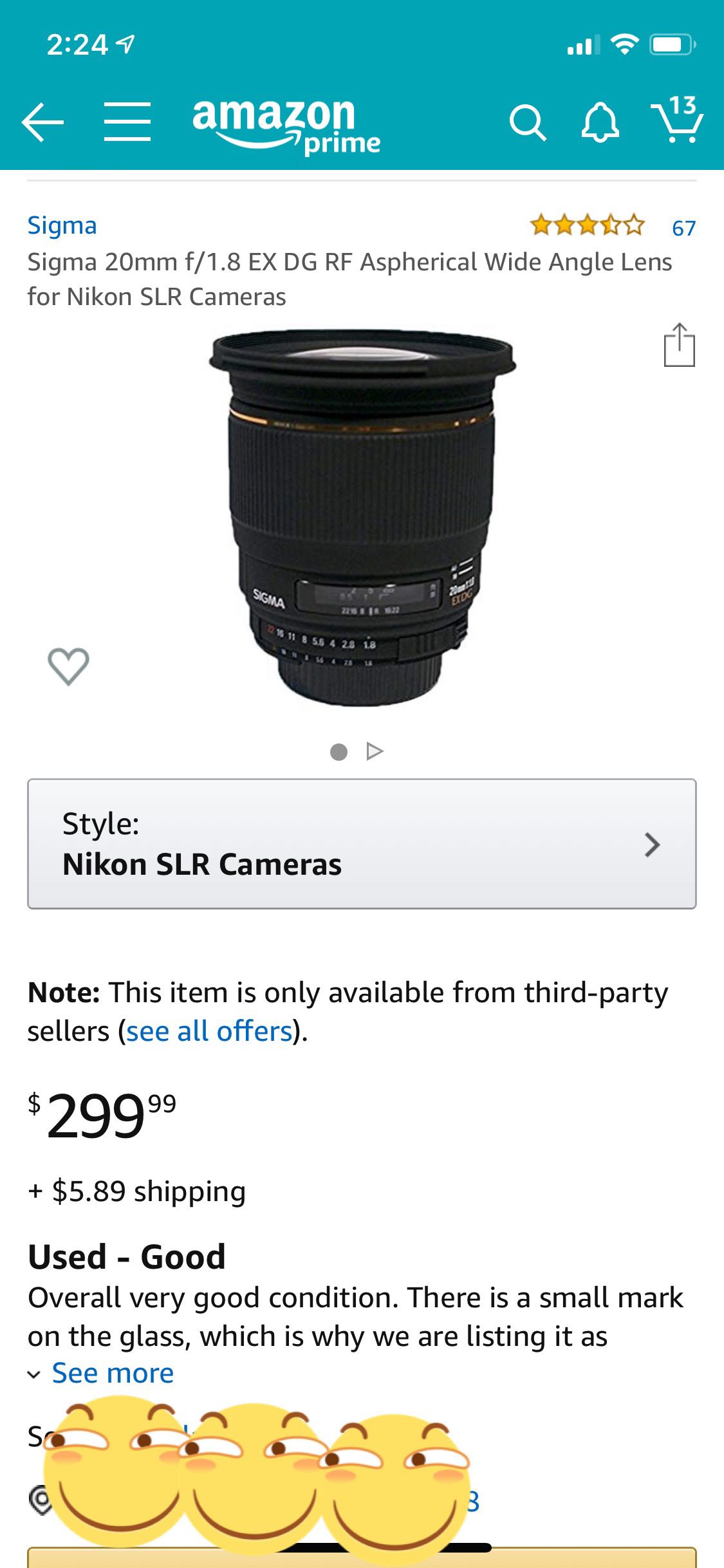Play product video via triangle indicator
Screen dimensions: 724x1568
(375, 751)
